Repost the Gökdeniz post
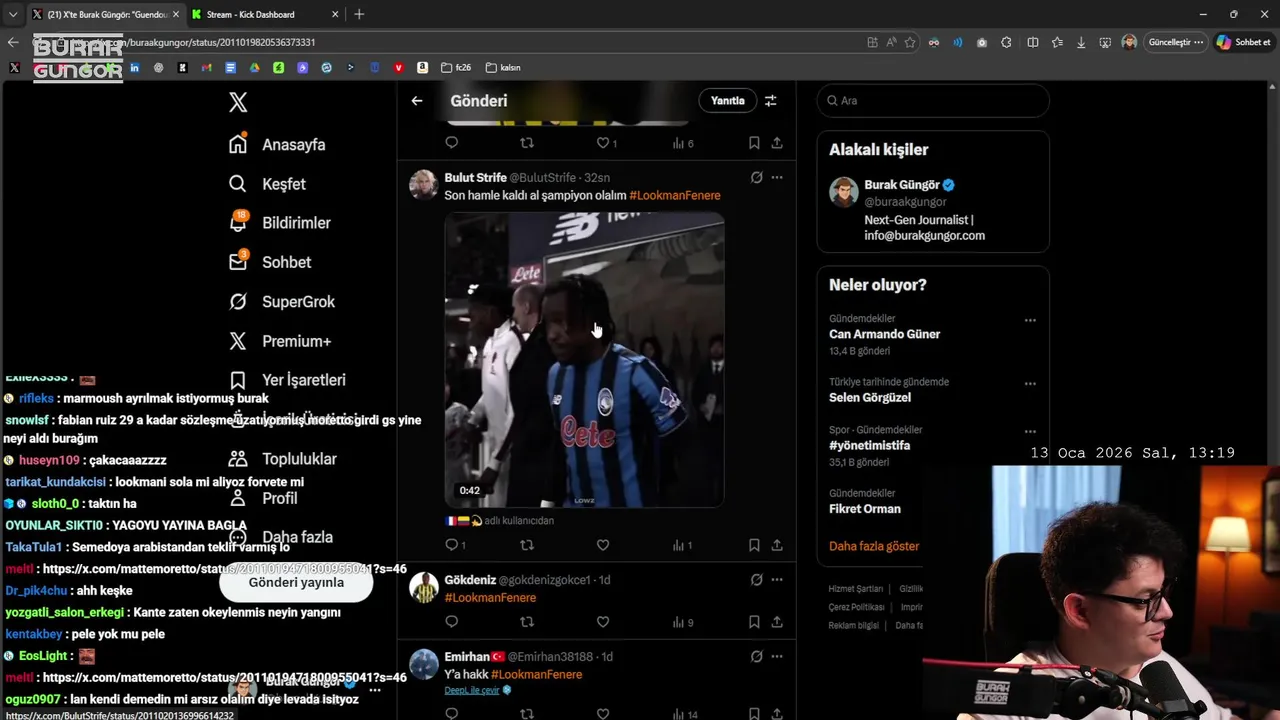Image resolution: width=1280 pixels, height=720 pixels. coord(527,622)
